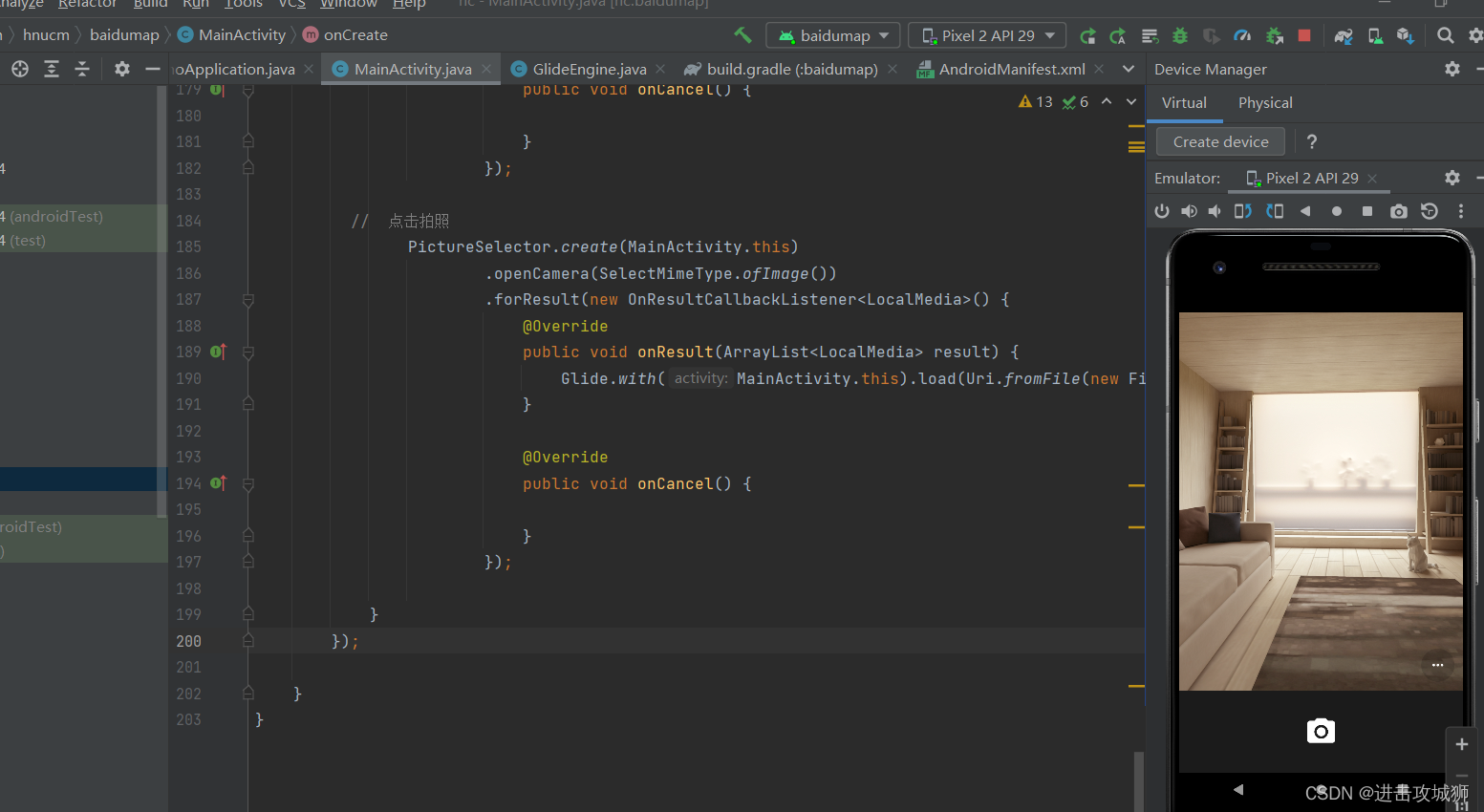
Task: Switch to the MainActivity.java editor tab
Action: [x=413, y=69]
